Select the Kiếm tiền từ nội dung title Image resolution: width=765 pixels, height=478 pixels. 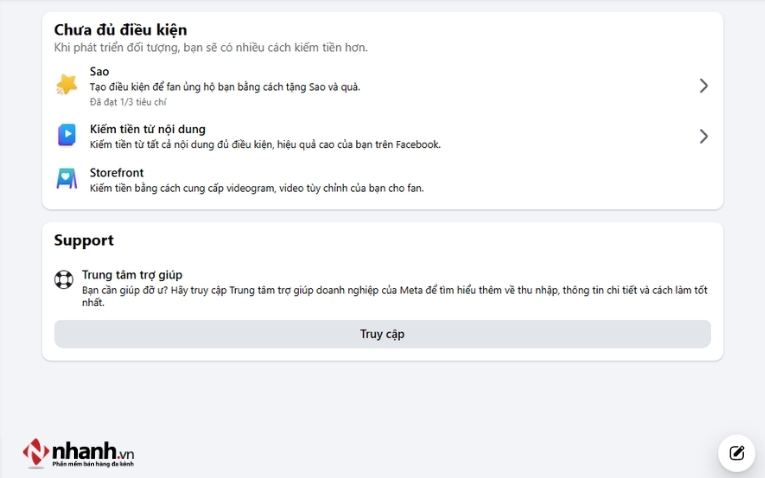point(147,129)
